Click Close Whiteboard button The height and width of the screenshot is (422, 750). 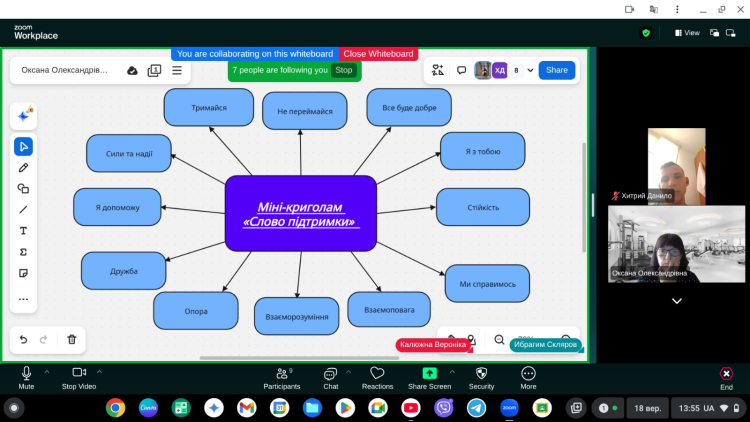point(378,54)
